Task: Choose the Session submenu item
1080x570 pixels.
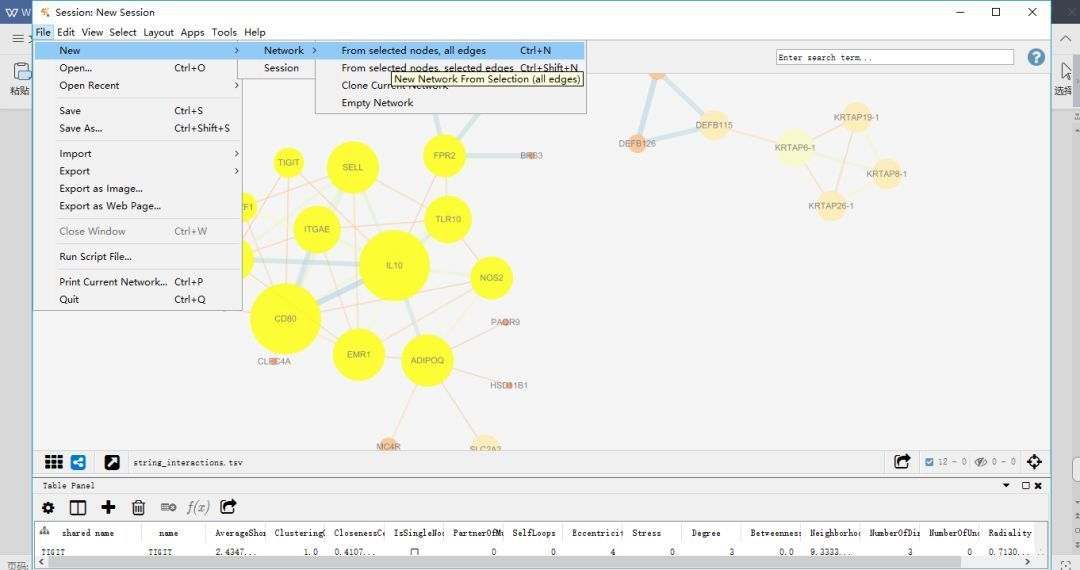Action: (x=277, y=67)
